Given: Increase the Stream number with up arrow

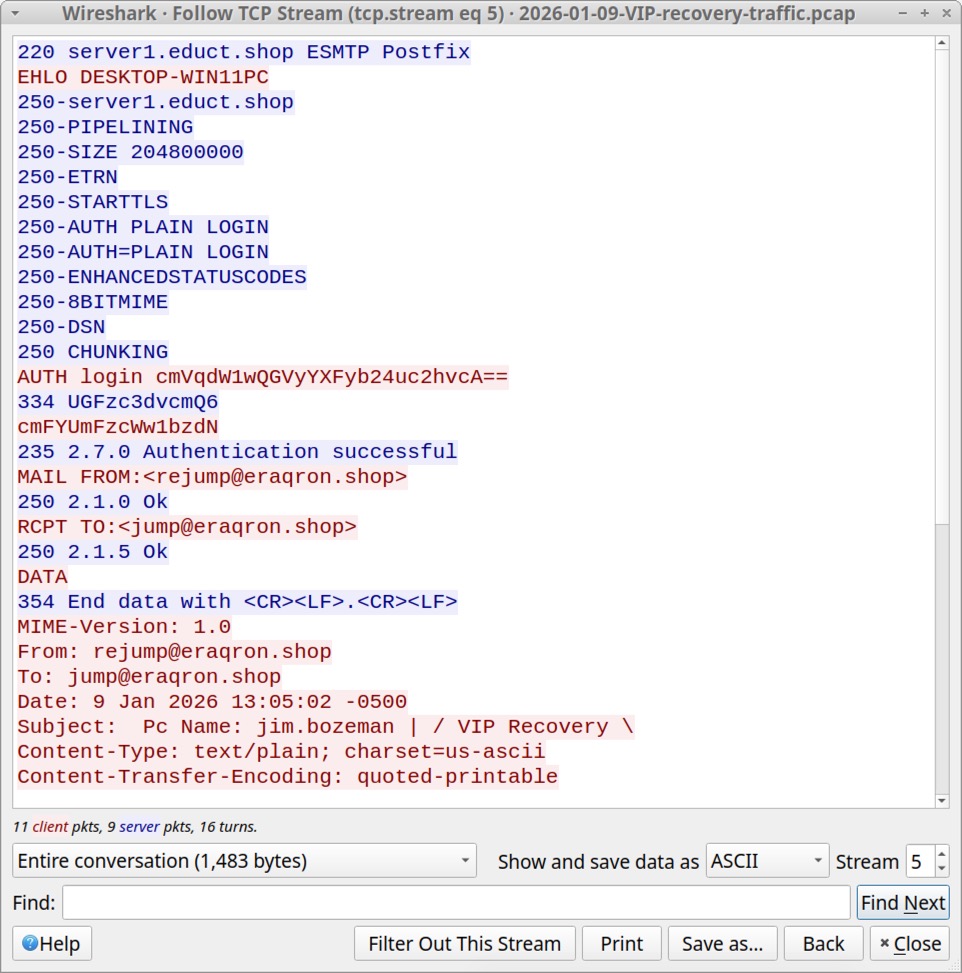Looking at the screenshot, I should (941, 854).
